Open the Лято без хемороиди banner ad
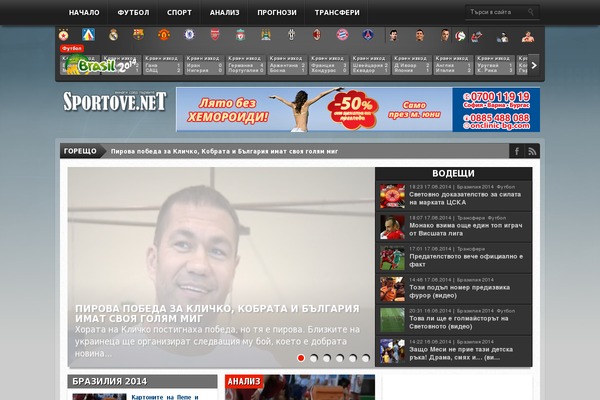 click(358, 109)
